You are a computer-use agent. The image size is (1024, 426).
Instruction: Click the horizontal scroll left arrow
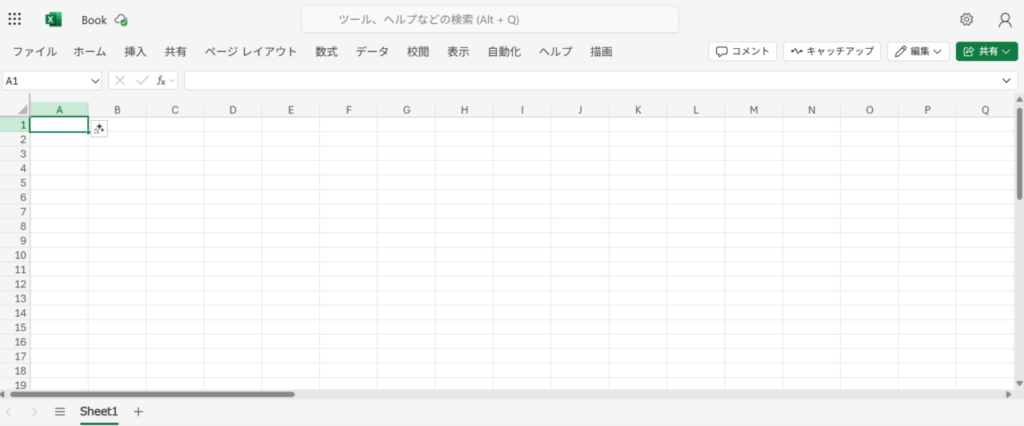pos(3,395)
